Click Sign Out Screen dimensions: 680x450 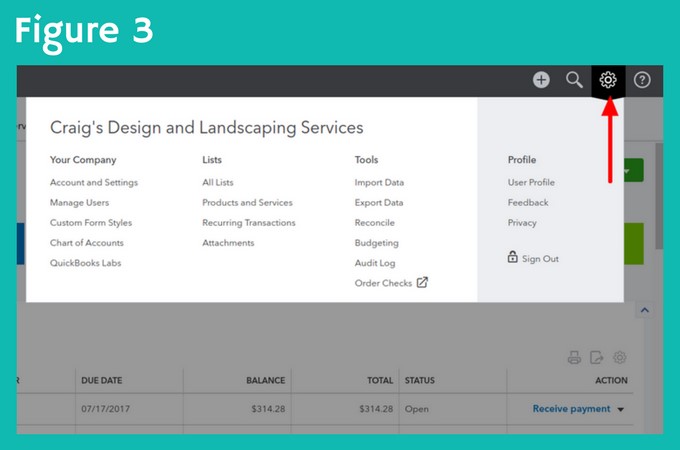click(540, 259)
